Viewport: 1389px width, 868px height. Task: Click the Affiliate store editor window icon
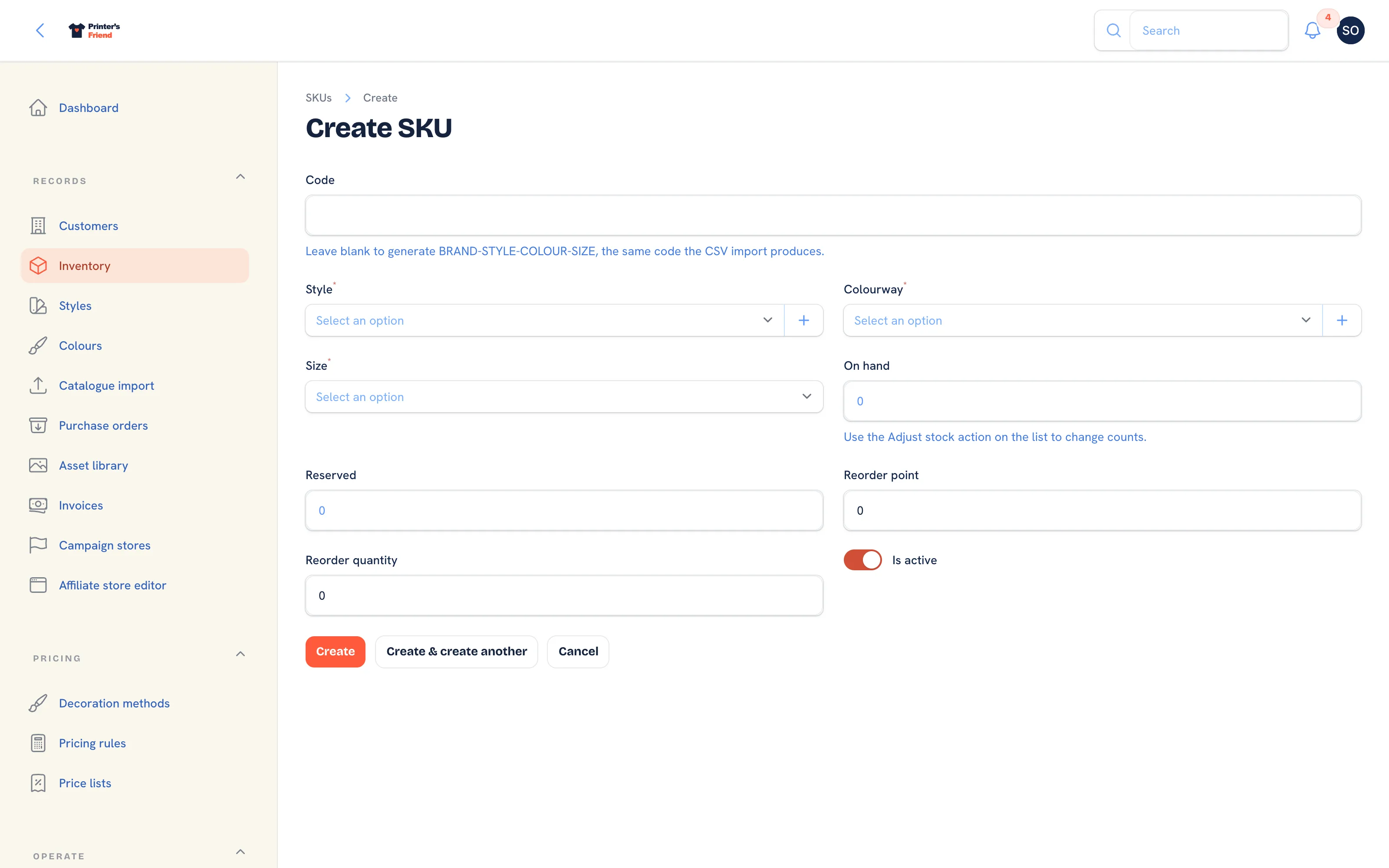38,585
